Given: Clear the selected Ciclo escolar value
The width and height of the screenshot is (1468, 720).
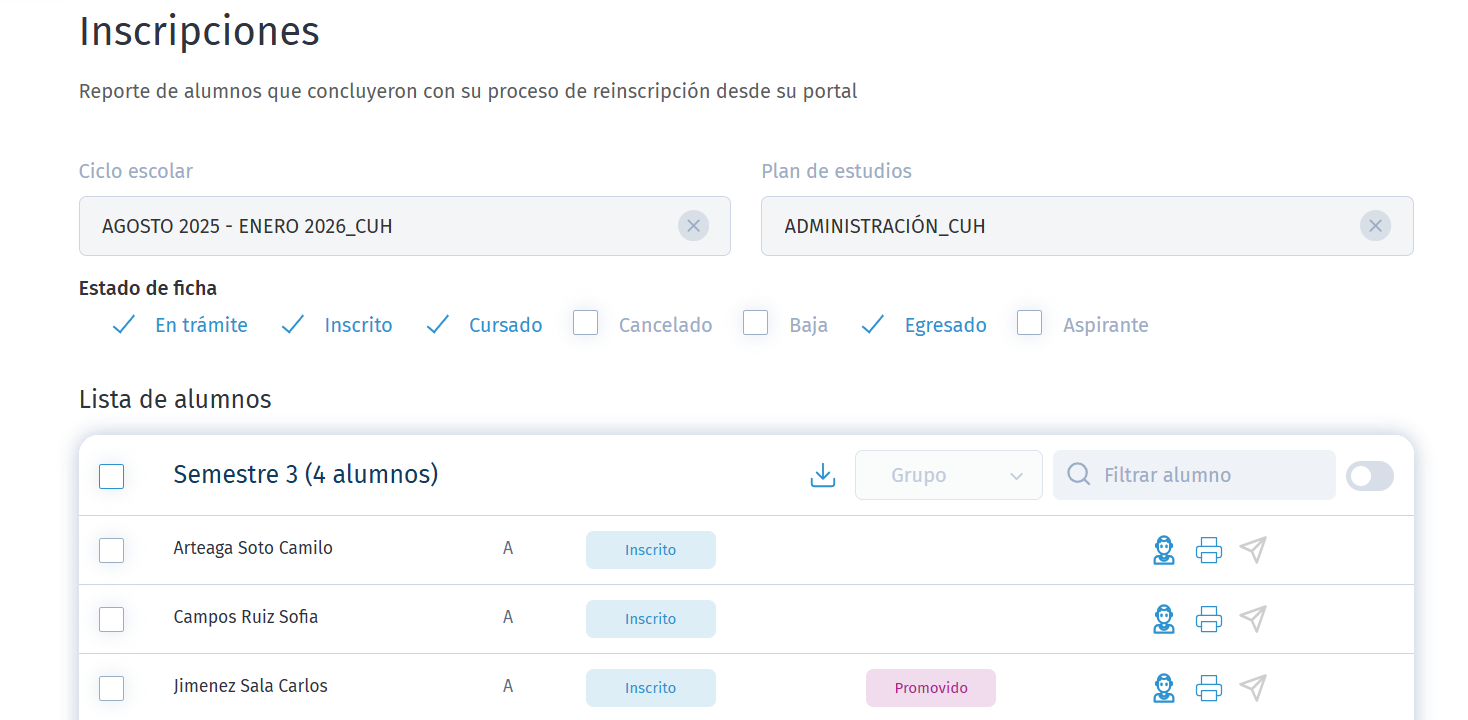Looking at the screenshot, I should tap(693, 226).
